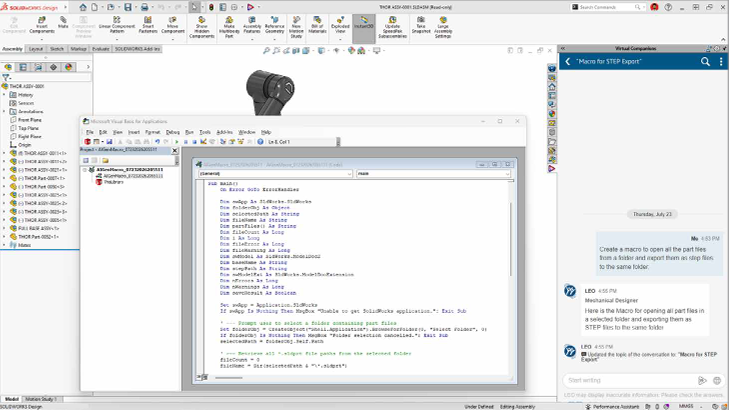Close the VBA Project pane
The image size is (729, 410).
pos(175,150)
